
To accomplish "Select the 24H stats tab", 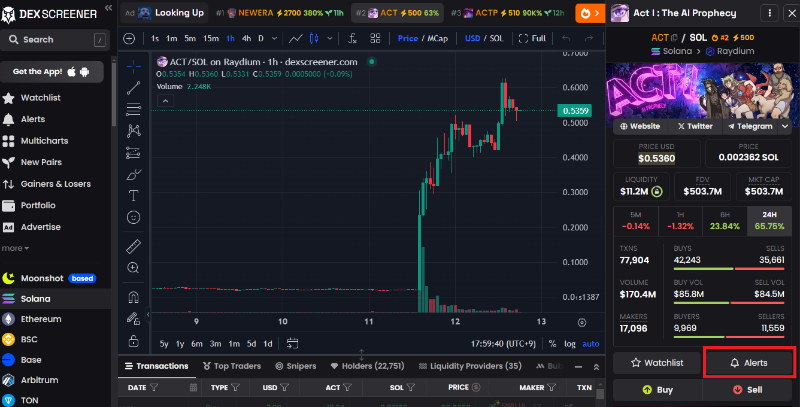I will pos(769,221).
